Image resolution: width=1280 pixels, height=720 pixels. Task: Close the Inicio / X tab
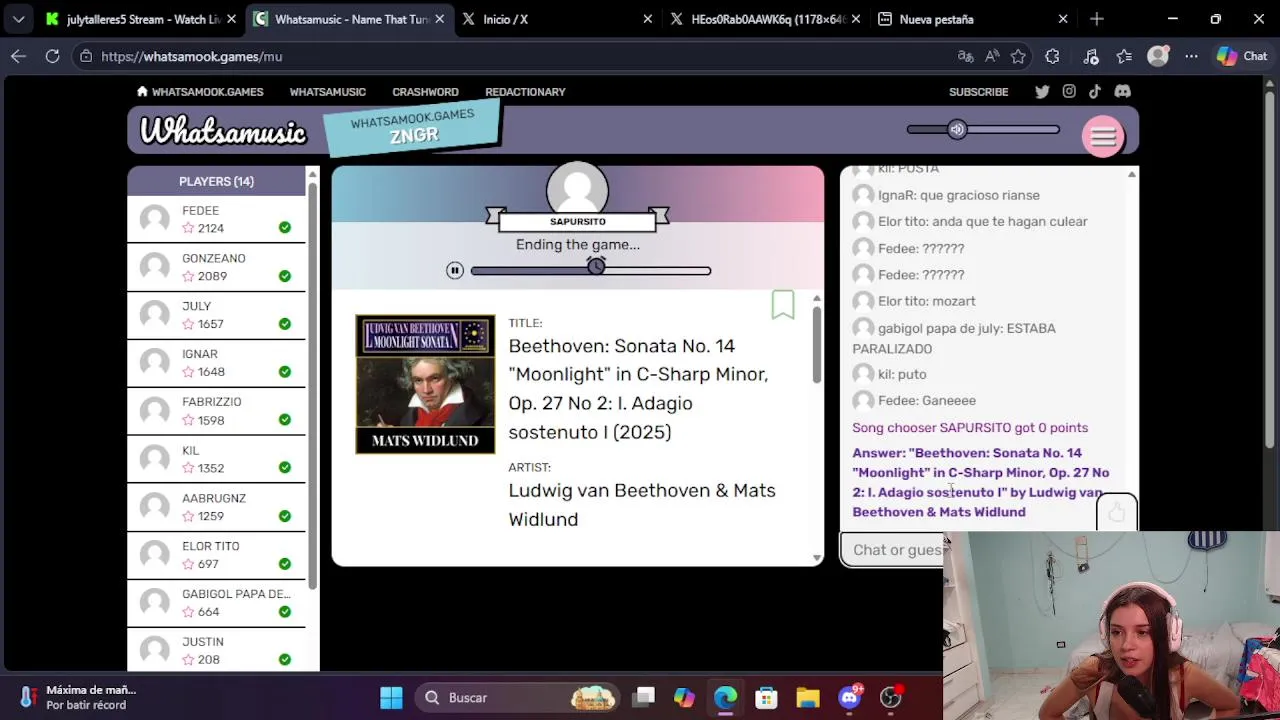click(647, 19)
